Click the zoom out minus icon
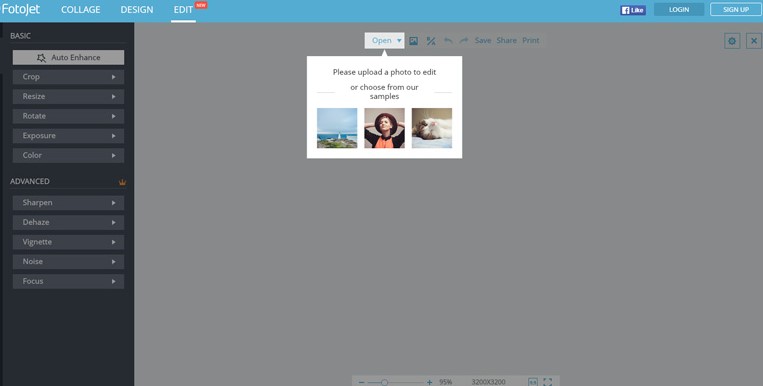Screen dimensions: 763x386 (x=361, y=383)
